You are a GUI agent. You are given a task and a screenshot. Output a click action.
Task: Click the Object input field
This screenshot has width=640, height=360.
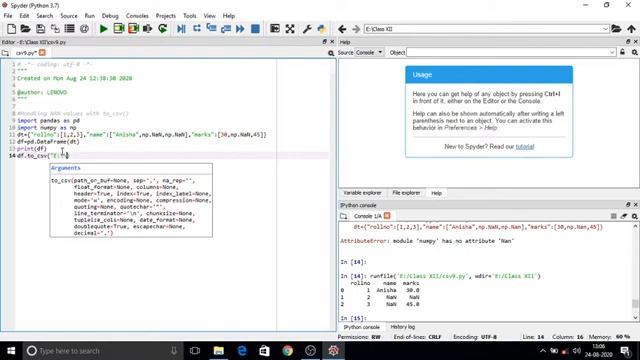507,52
